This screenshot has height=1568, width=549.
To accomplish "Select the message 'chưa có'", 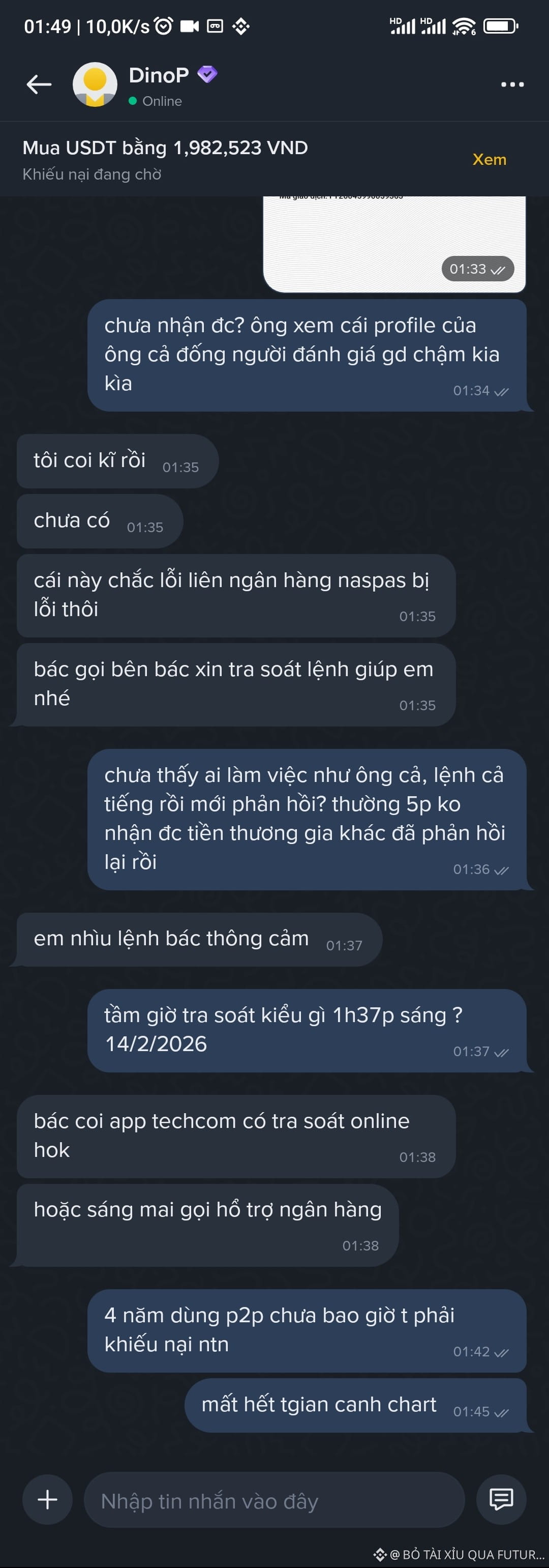I will 100,521.
